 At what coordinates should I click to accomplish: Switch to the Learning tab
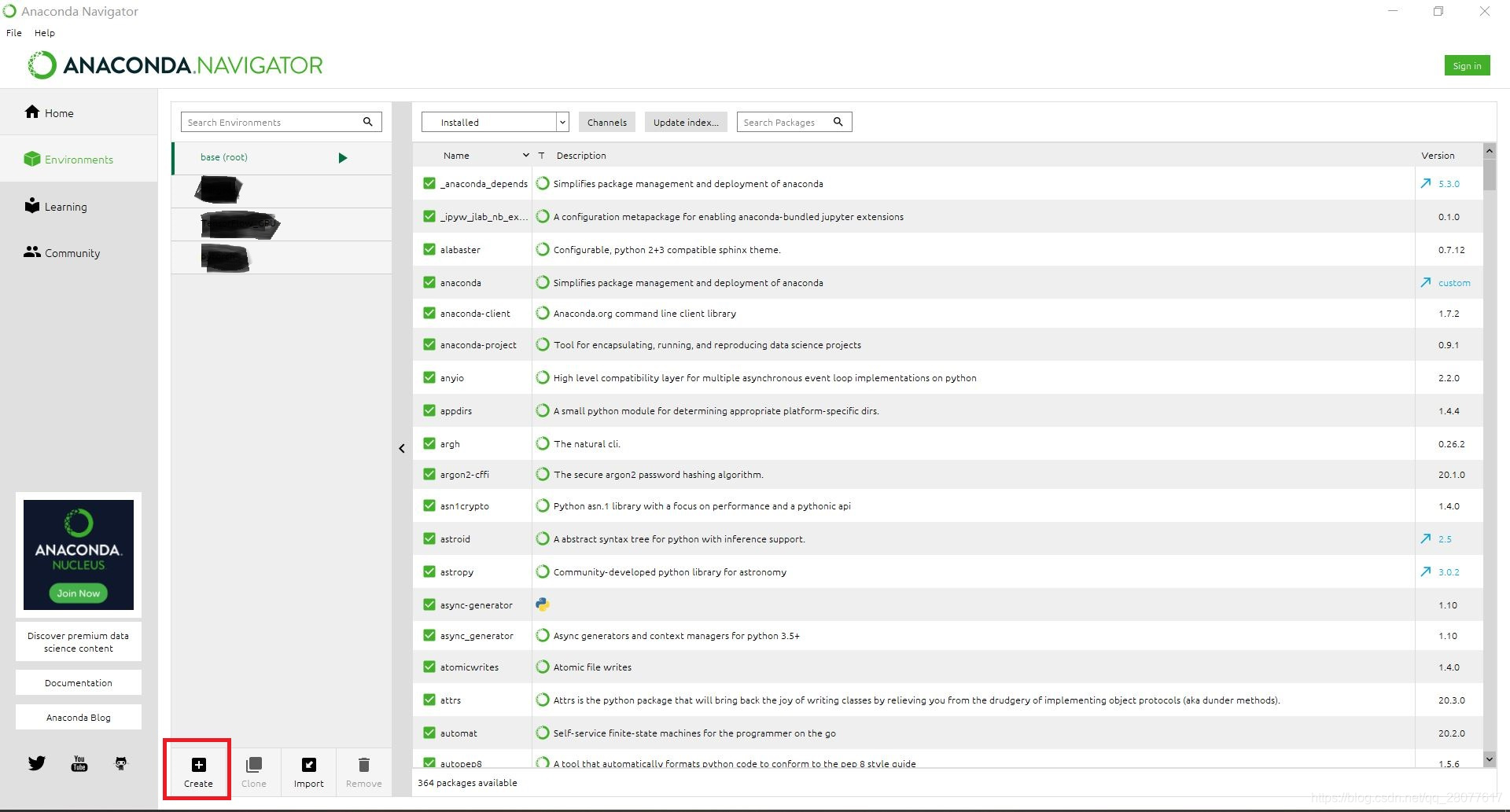[x=79, y=206]
